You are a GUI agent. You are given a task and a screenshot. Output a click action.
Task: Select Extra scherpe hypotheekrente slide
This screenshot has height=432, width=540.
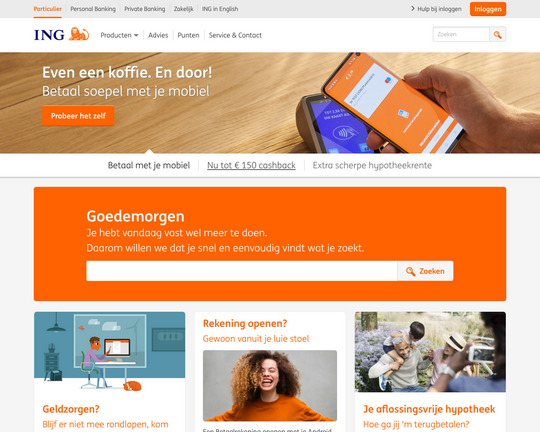pyautogui.click(x=372, y=165)
